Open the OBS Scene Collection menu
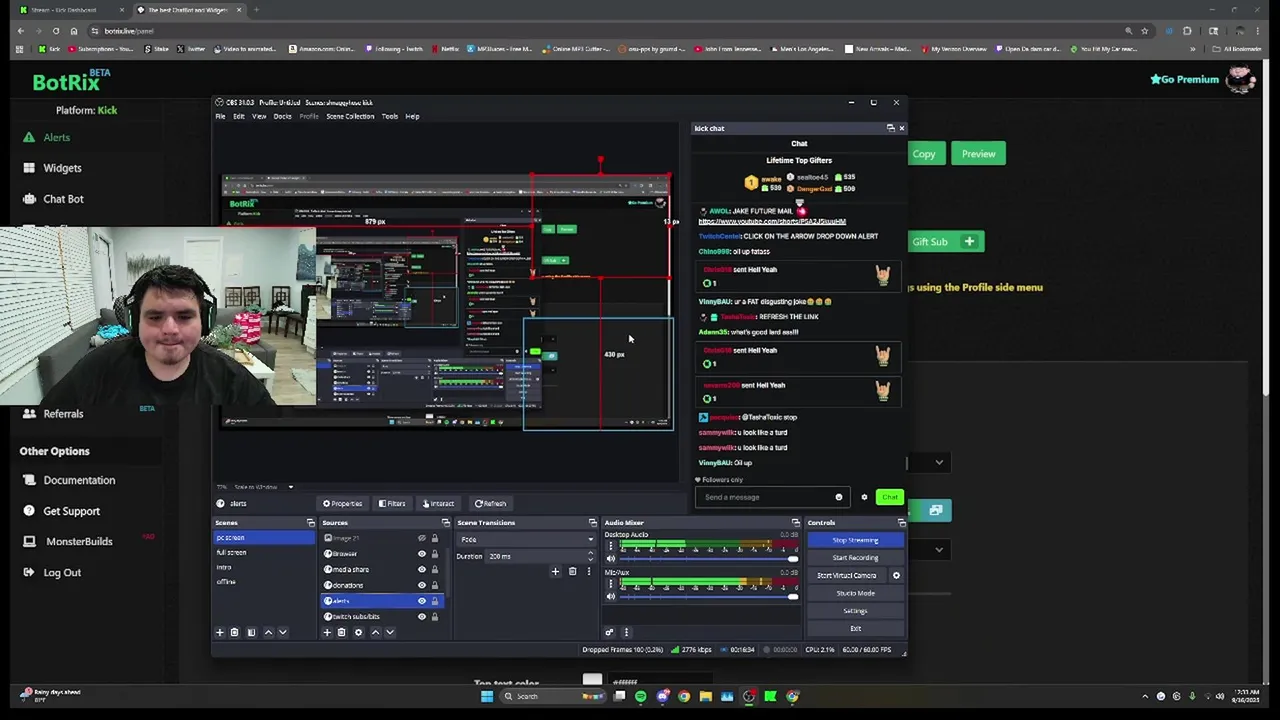This screenshot has width=1280, height=720. pos(350,116)
